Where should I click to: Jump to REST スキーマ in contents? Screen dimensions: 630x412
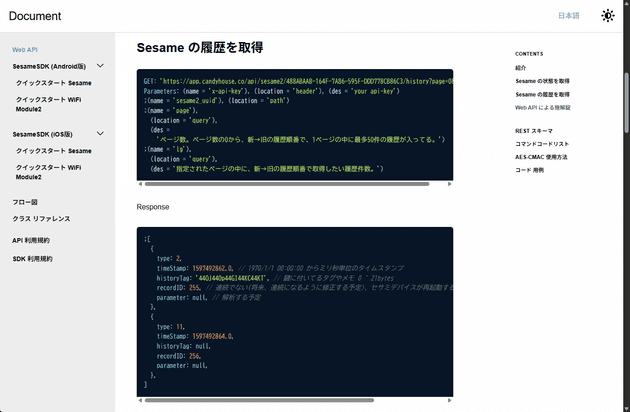click(x=534, y=131)
